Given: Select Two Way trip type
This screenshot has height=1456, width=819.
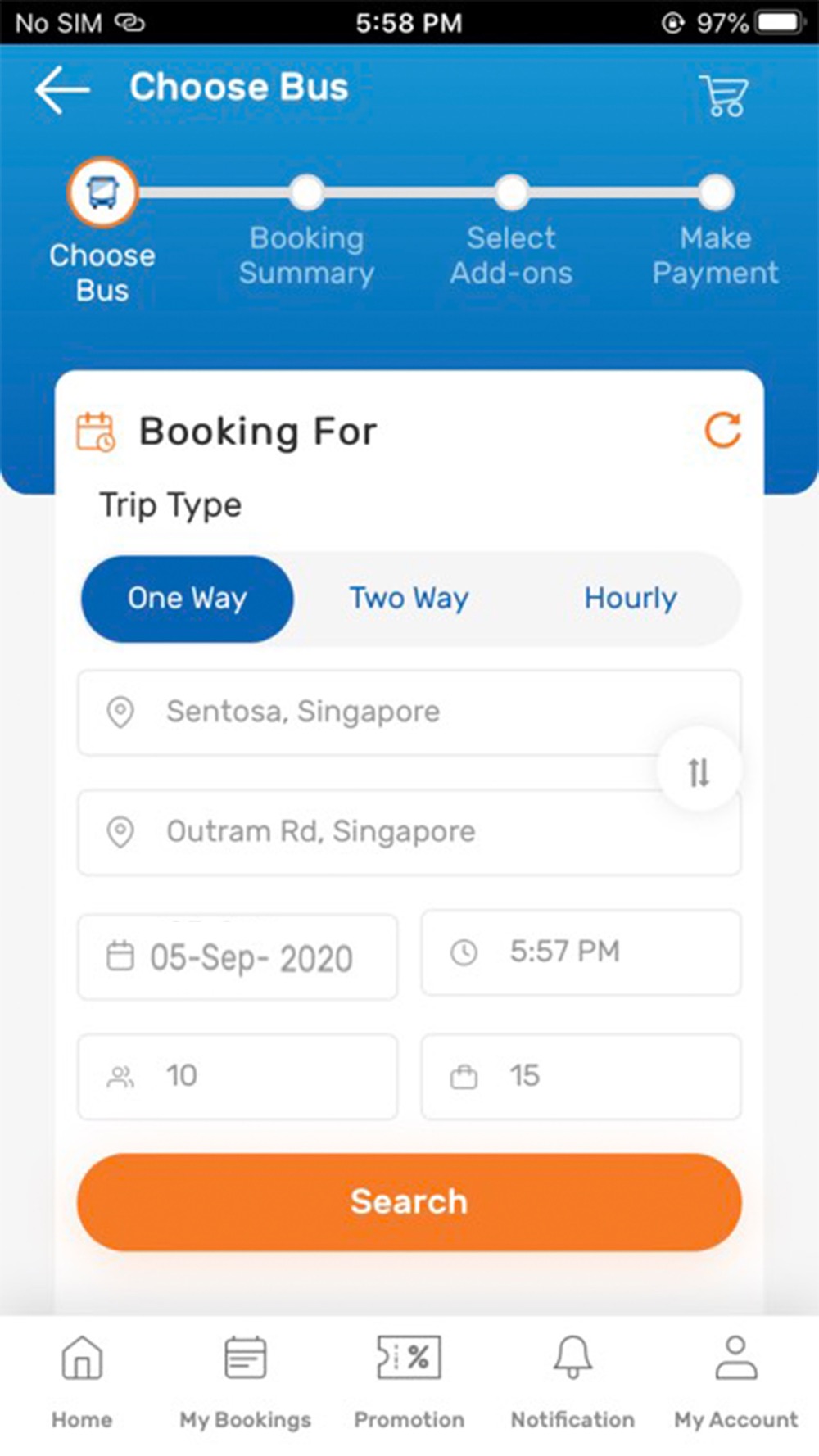Looking at the screenshot, I should [x=409, y=599].
